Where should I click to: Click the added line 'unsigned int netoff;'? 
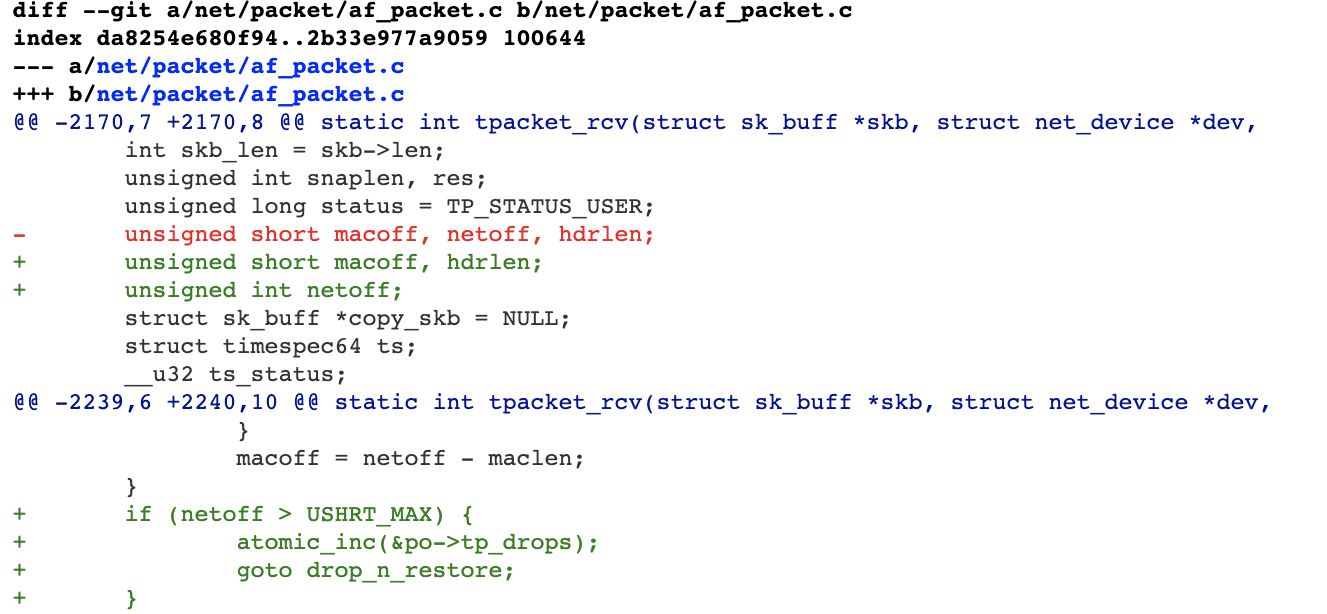coord(263,290)
